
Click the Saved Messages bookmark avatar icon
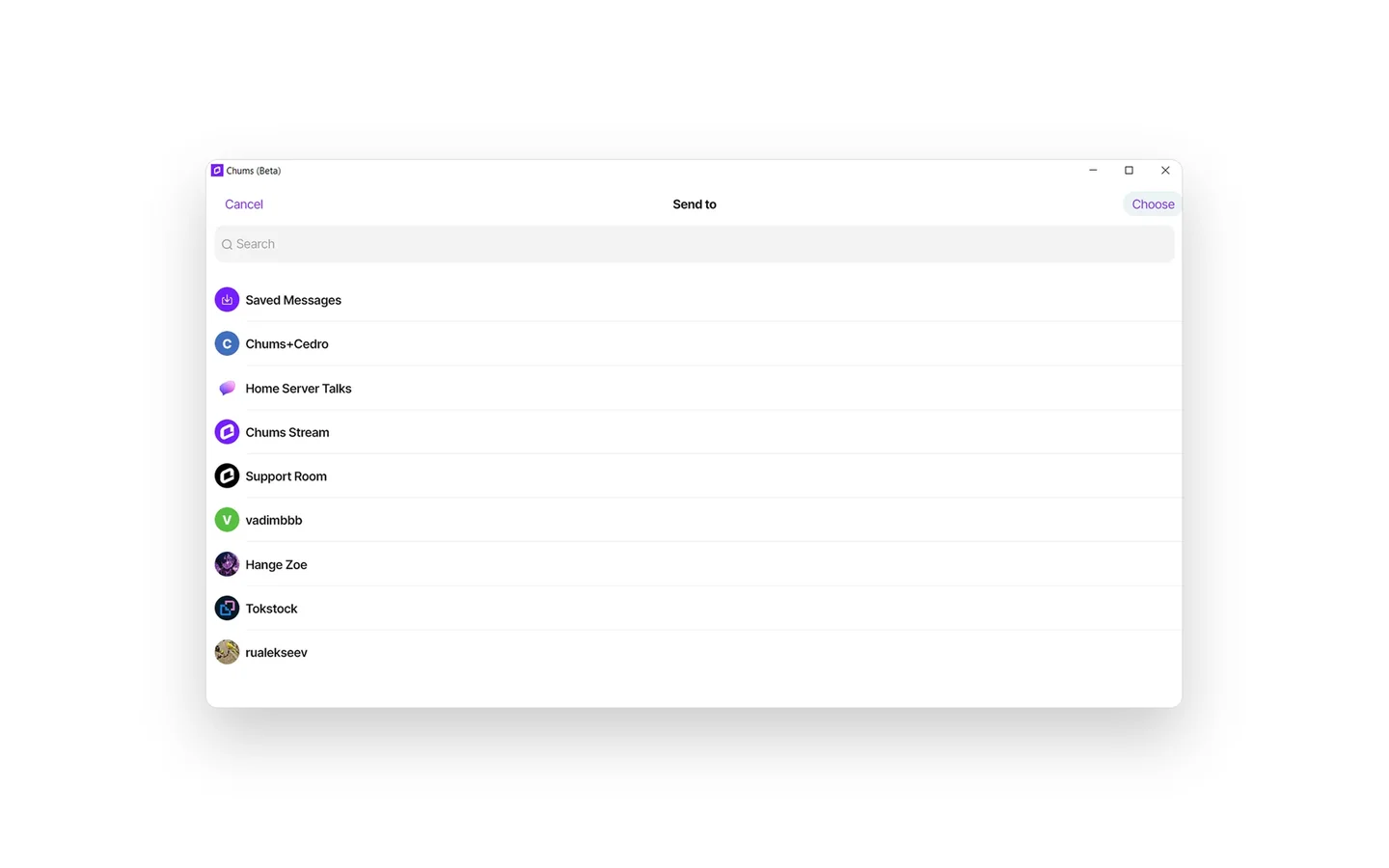pos(227,300)
